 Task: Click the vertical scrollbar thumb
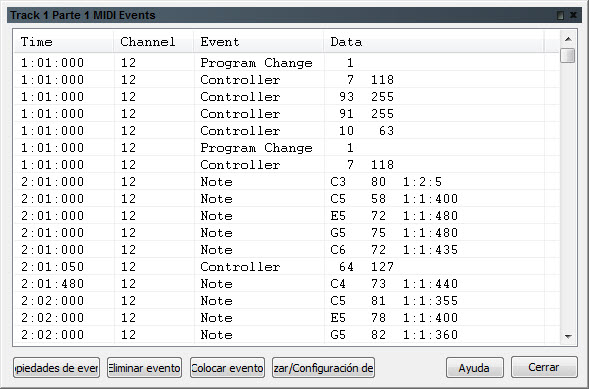pos(568,56)
